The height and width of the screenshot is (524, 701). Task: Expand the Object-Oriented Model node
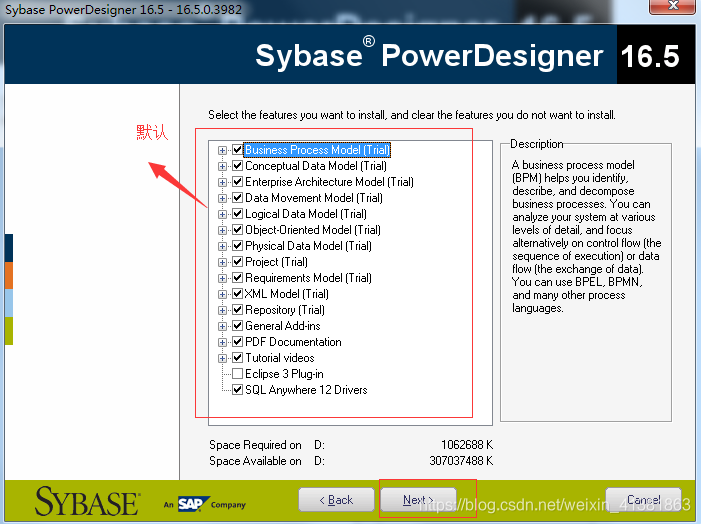tap(222, 230)
